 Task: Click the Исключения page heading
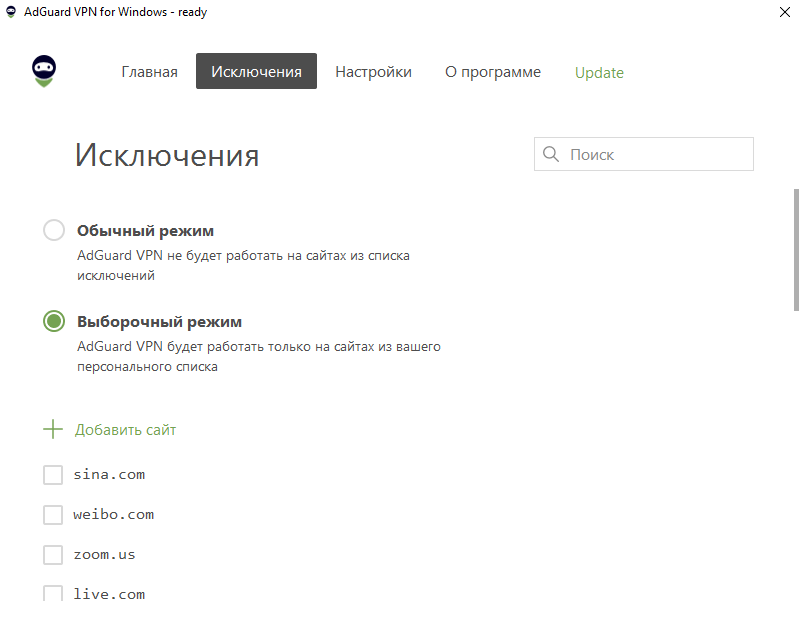167,155
